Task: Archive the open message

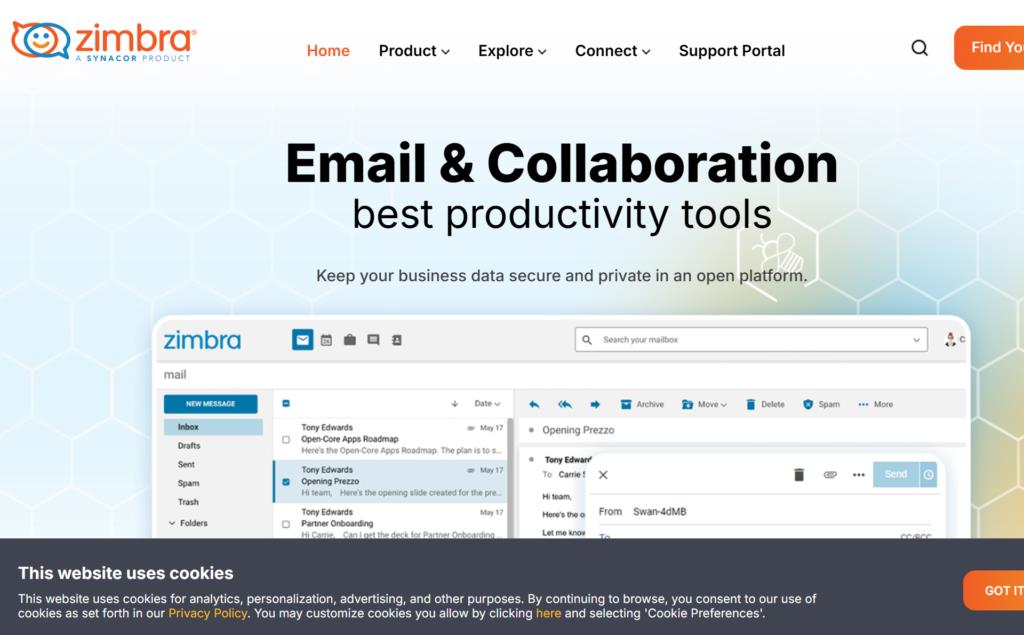Action: click(x=642, y=404)
